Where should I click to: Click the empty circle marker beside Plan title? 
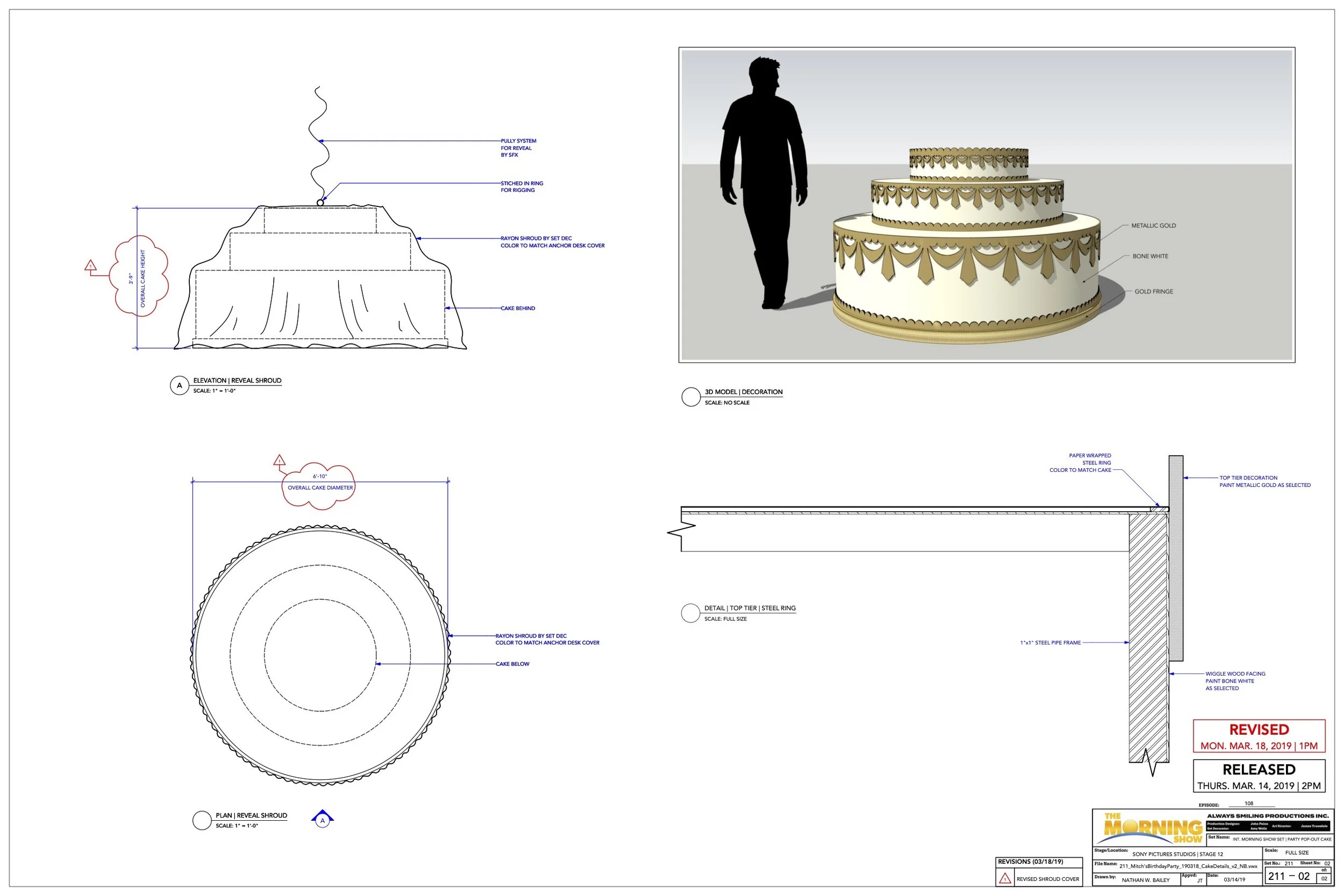(202, 820)
